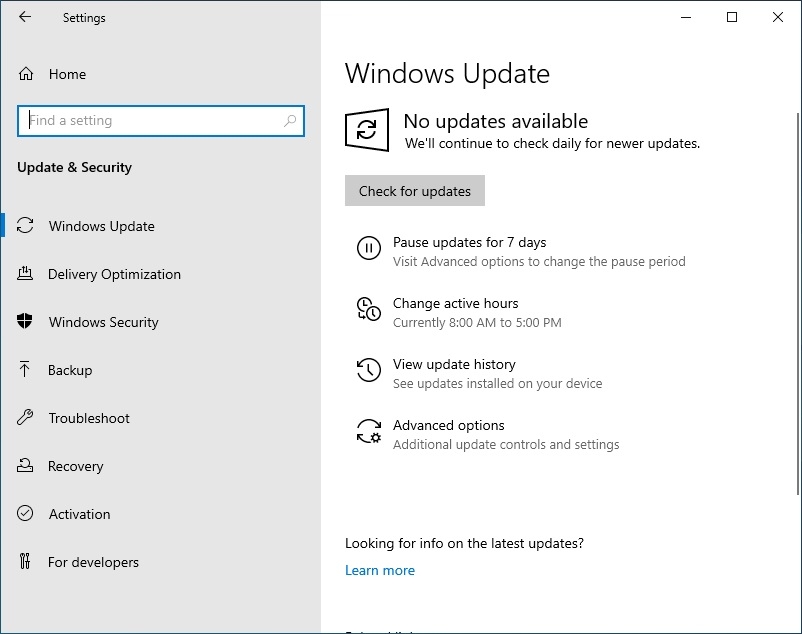
Task: Click the Backup icon in the sidebar
Action: click(26, 370)
